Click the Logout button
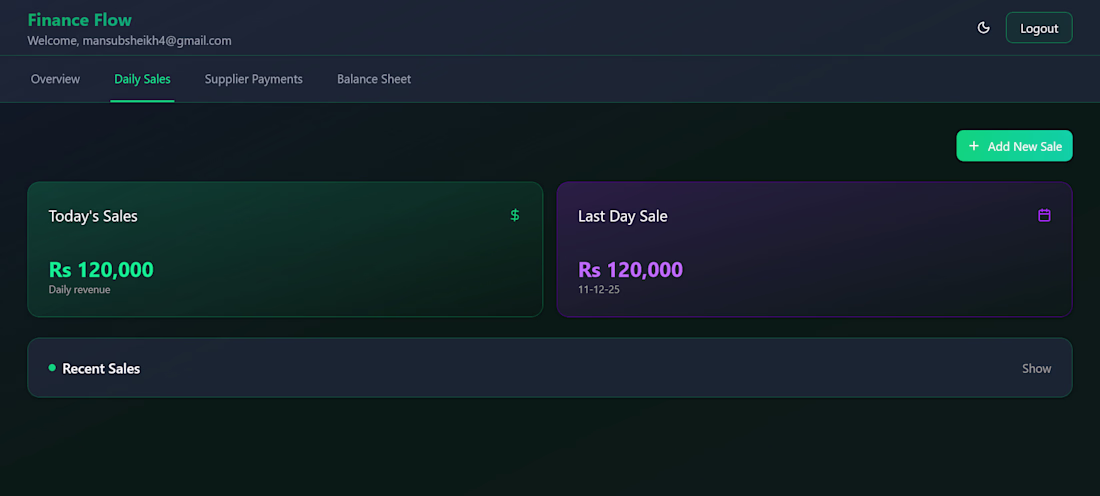 1039,28
